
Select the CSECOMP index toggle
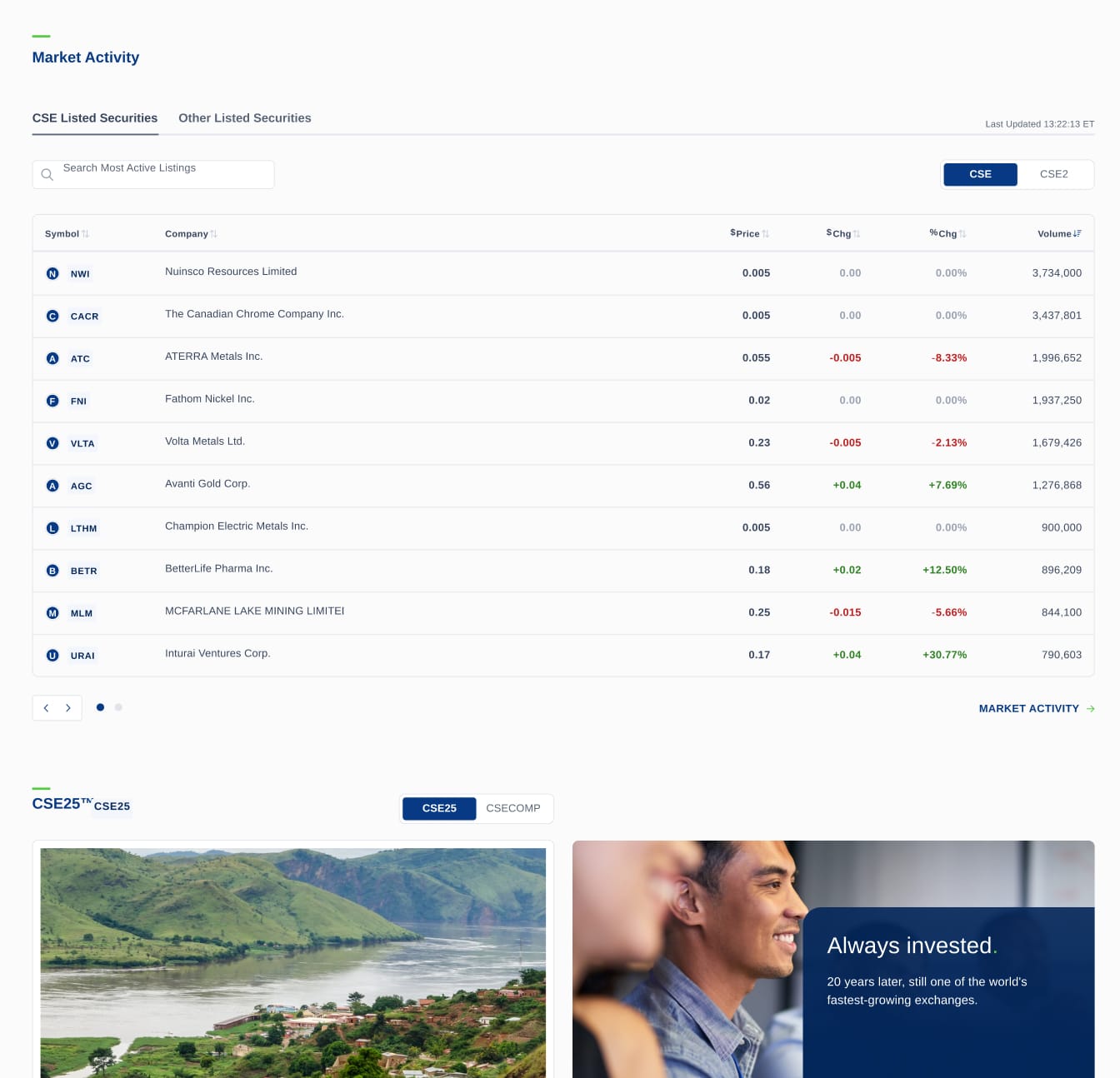[x=513, y=808]
